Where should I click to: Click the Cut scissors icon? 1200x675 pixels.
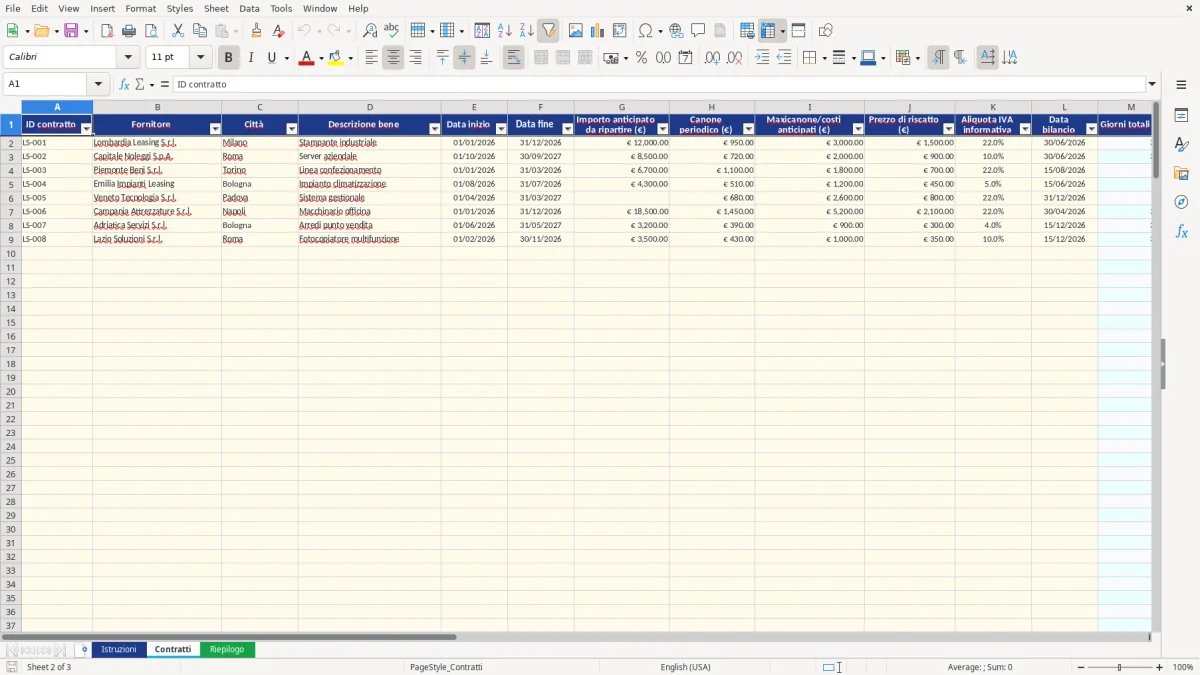[178, 31]
